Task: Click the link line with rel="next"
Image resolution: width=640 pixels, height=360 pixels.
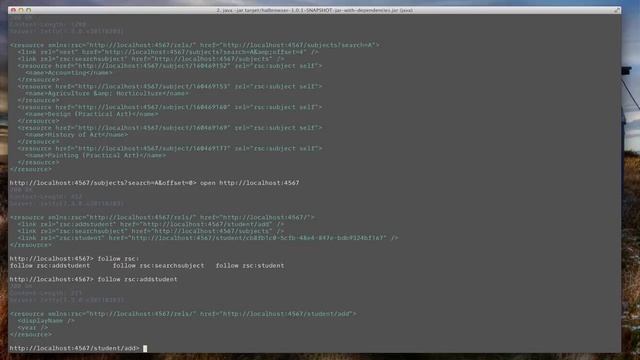Action: pos(168,52)
